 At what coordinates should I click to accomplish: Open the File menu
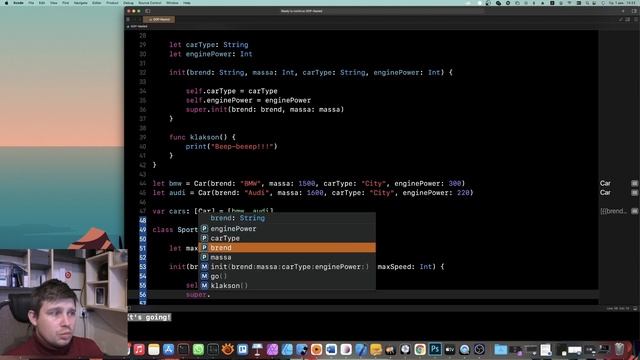[31, 3]
